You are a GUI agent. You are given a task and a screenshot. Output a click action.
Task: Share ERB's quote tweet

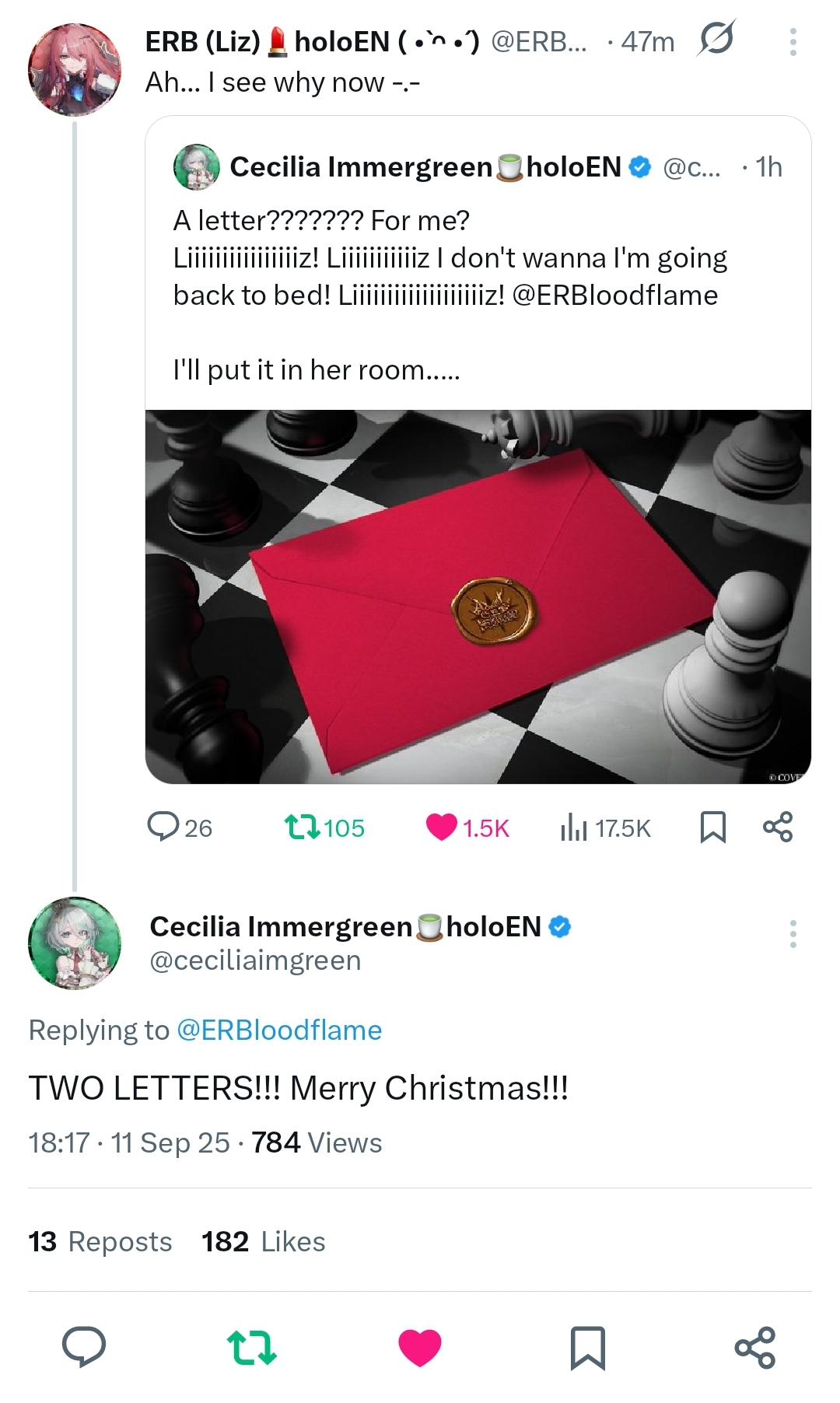[778, 827]
